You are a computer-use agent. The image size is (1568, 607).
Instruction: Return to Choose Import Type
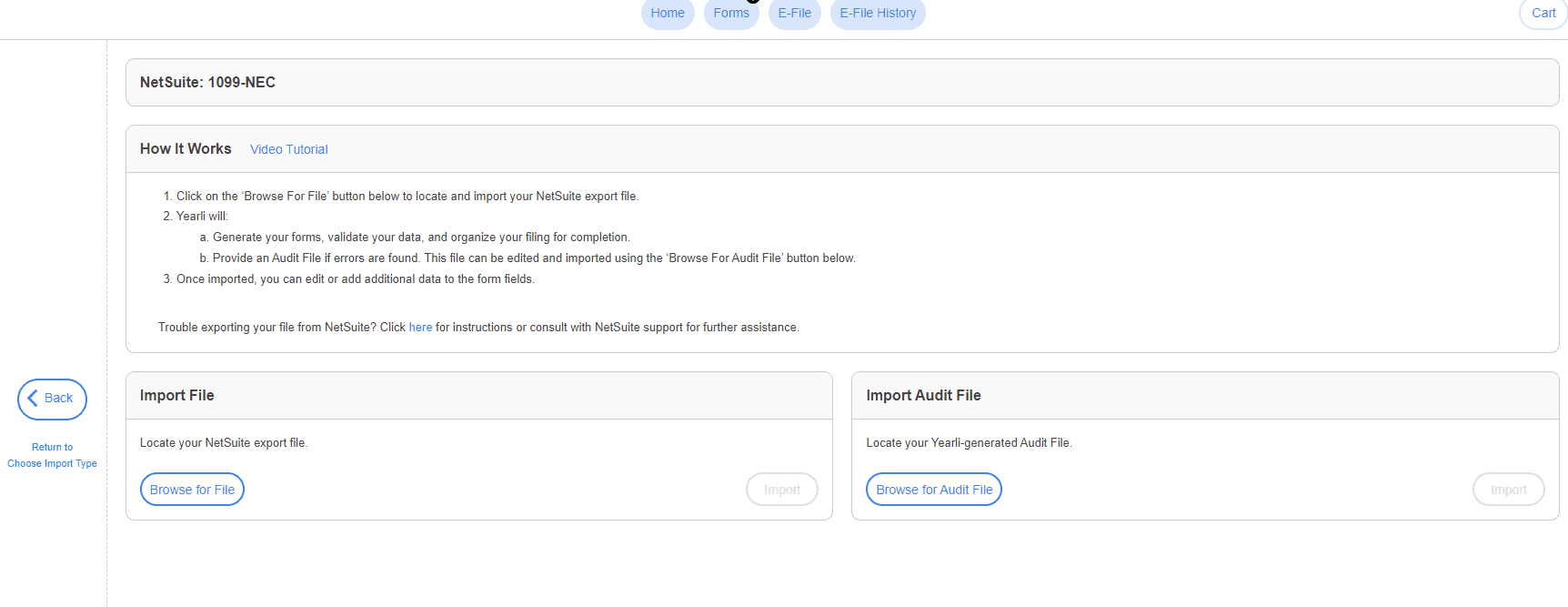pos(52,455)
